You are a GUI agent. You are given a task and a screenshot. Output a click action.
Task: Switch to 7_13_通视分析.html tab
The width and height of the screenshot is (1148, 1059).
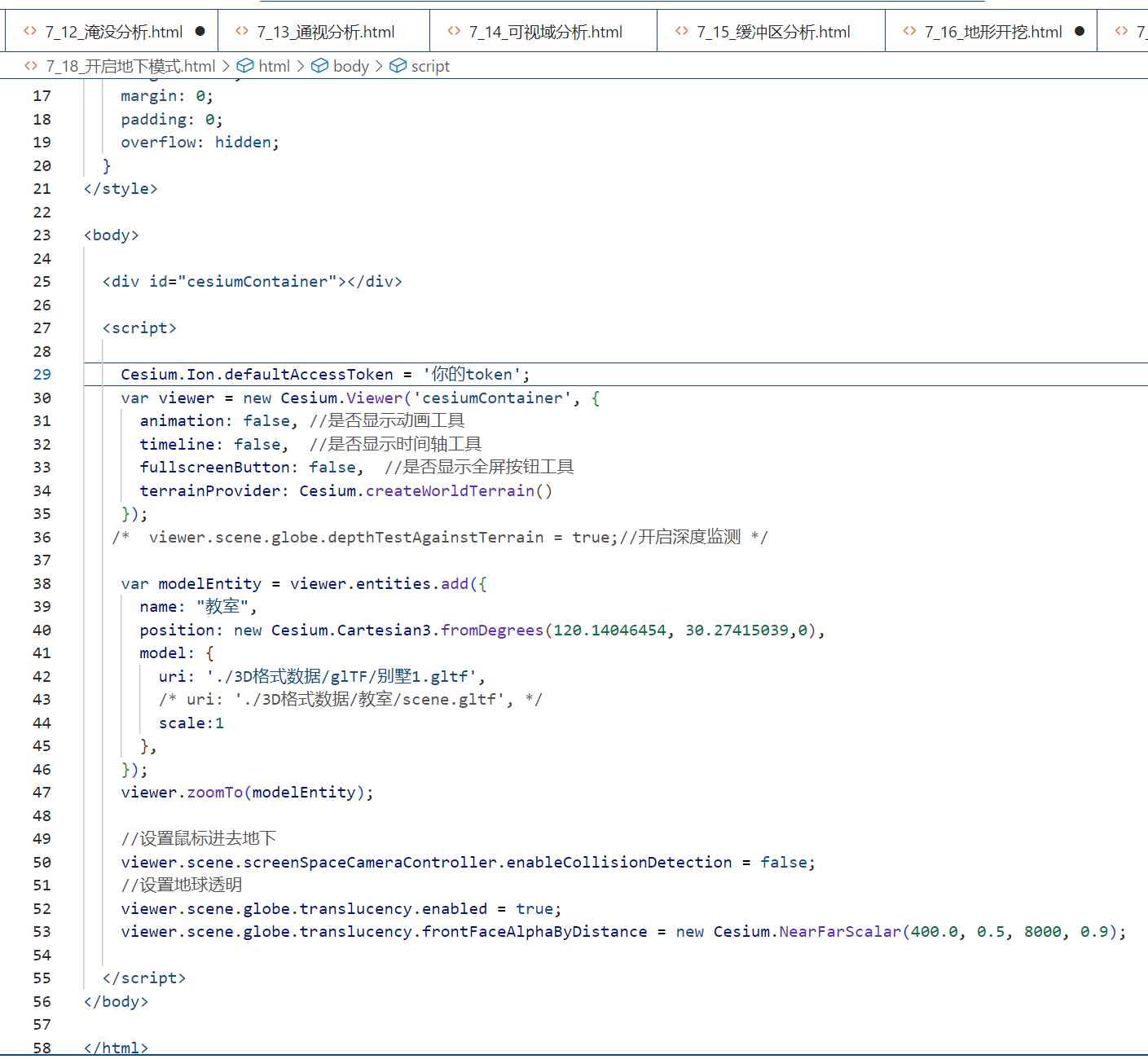coord(324,32)
